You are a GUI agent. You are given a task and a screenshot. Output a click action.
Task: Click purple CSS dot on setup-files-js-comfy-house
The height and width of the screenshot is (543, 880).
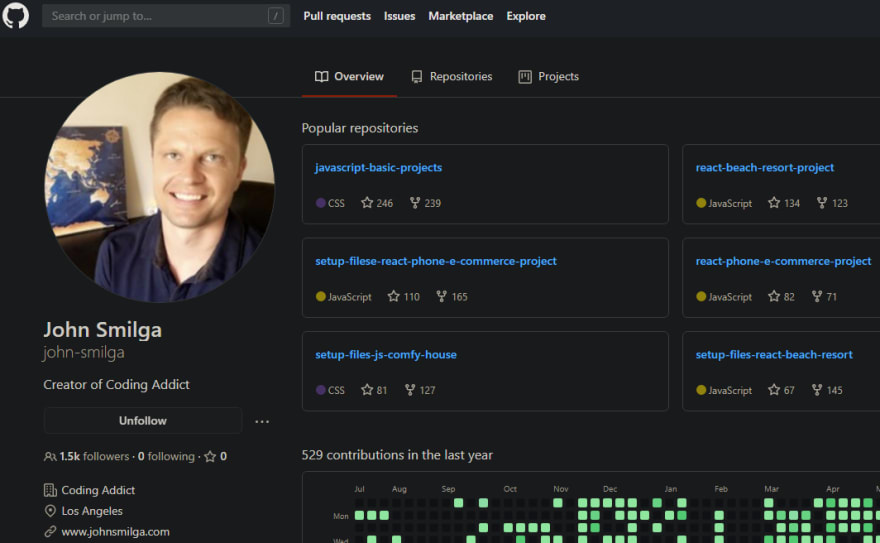point(320,390)
